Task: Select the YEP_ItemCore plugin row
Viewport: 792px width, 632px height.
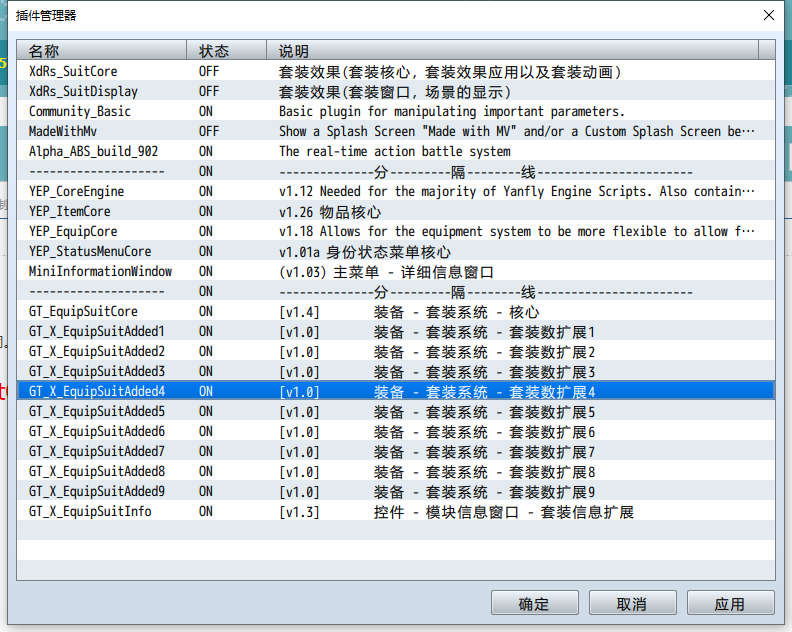Action: [x=396, y=211]
